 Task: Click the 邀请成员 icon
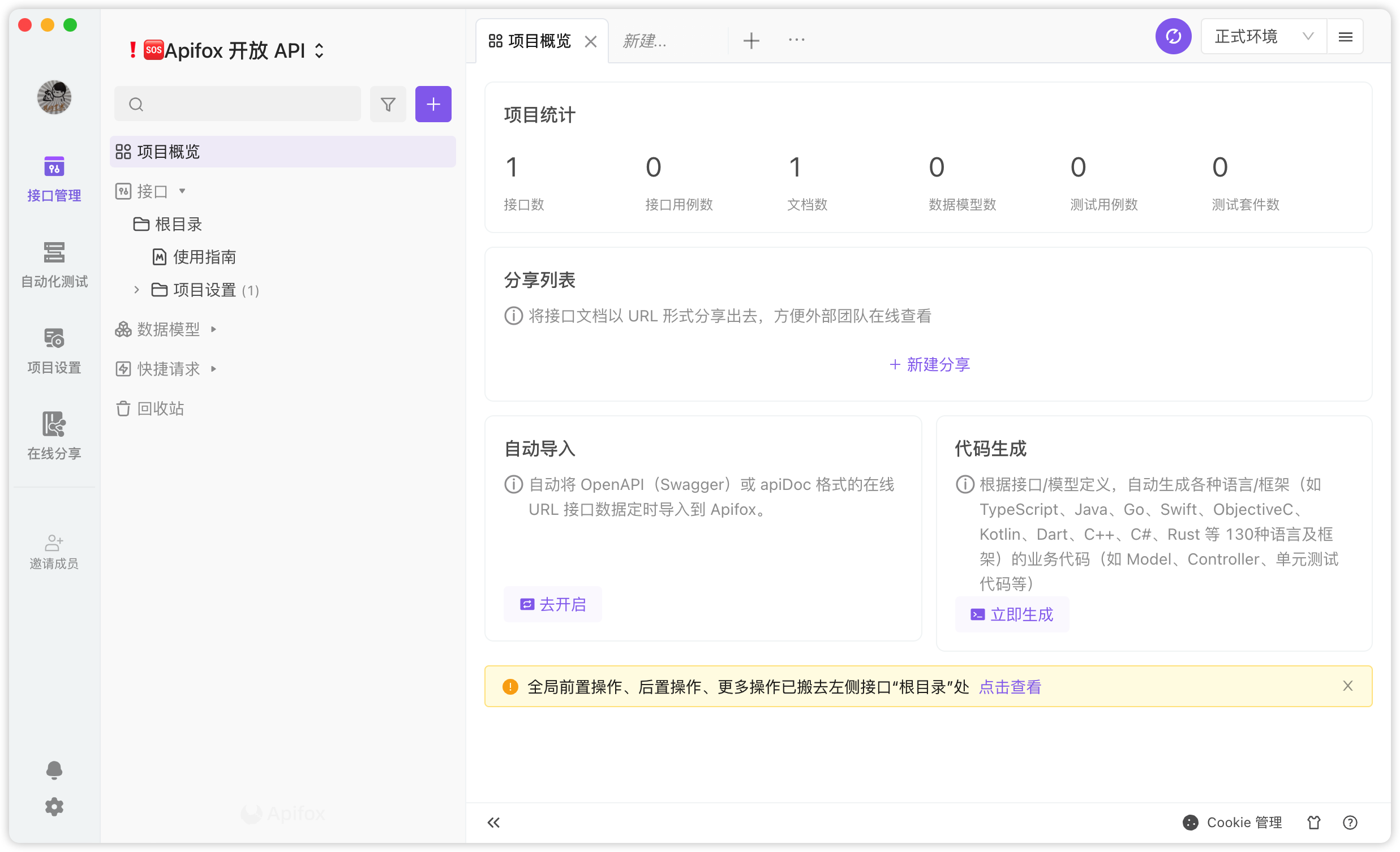pyautogui.click(x=54, y=543)
